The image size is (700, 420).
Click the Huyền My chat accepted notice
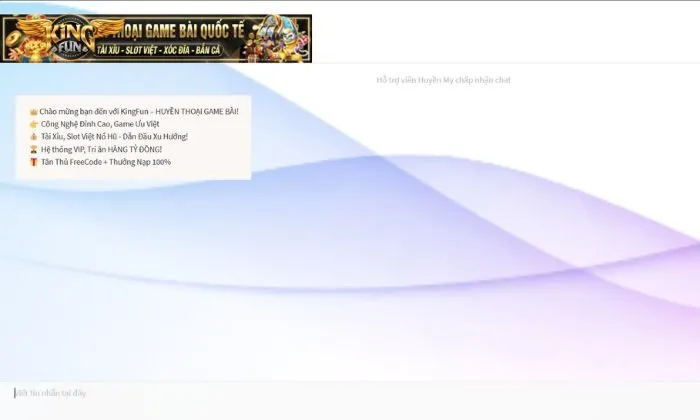tap(443, 80)
